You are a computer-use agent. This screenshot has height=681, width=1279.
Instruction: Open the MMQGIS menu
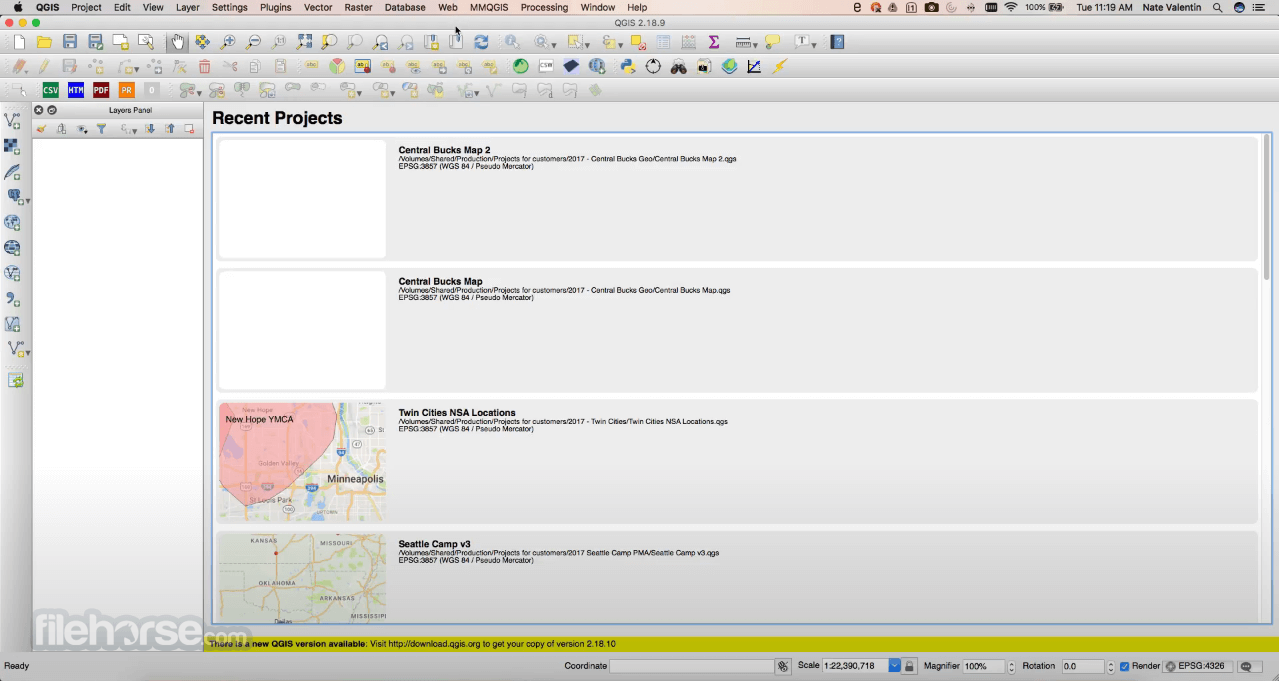[x=489, y=7]
